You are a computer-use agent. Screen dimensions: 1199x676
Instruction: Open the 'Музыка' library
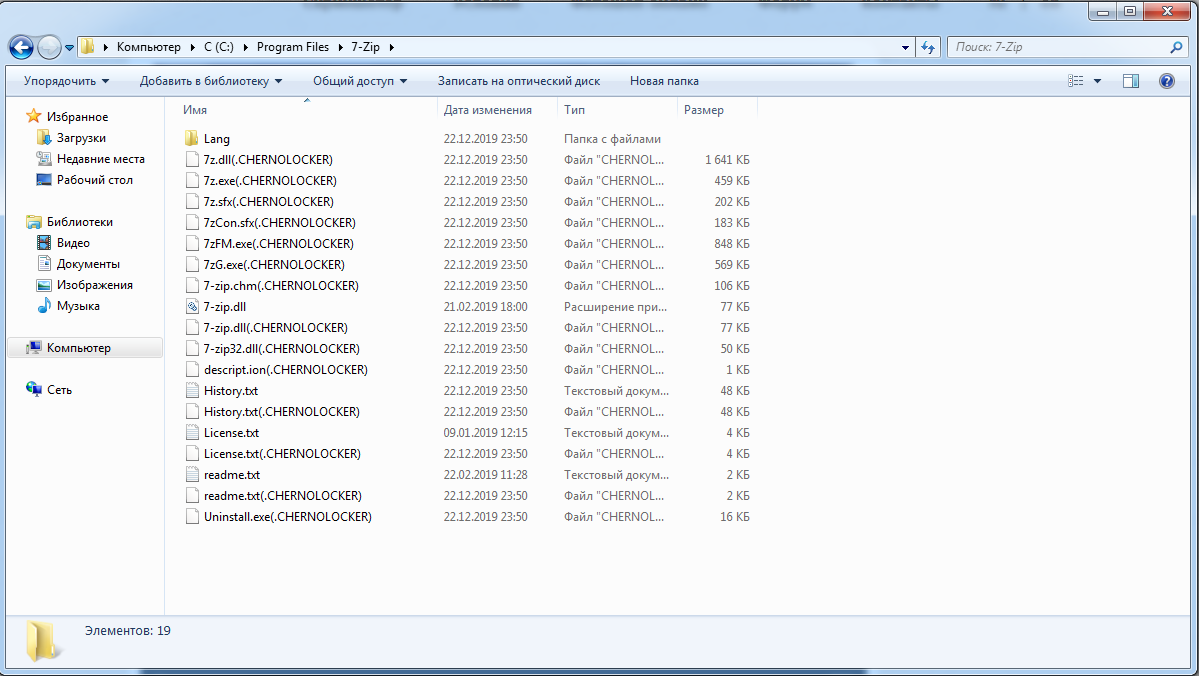coord(78,306)
